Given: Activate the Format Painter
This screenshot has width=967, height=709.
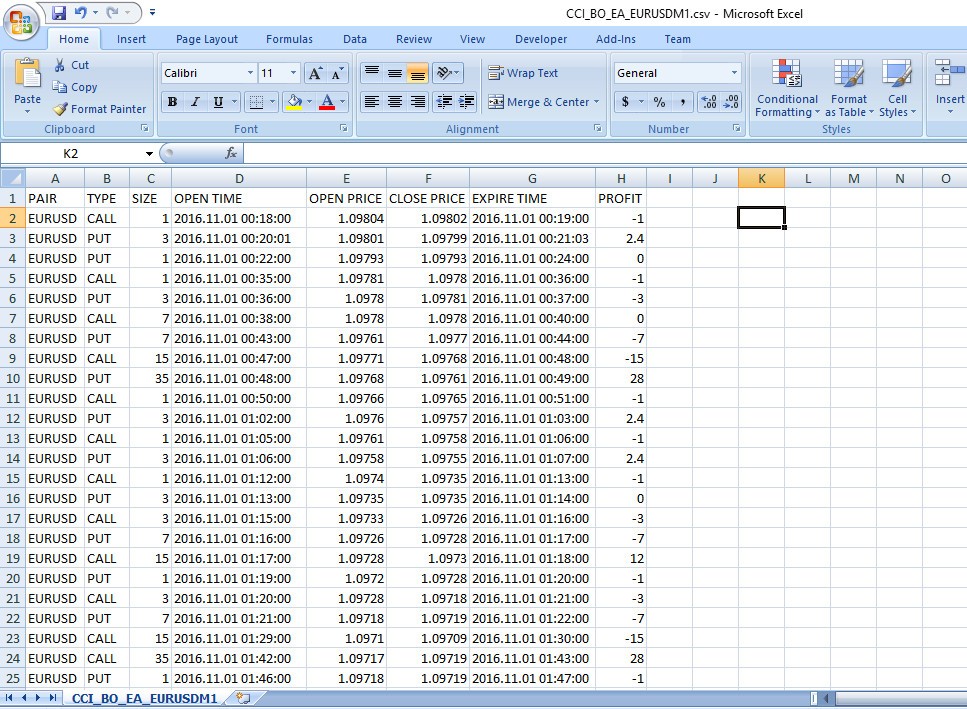Looking at the screenshot, I should pyautogui.click(x=100, y=109).
